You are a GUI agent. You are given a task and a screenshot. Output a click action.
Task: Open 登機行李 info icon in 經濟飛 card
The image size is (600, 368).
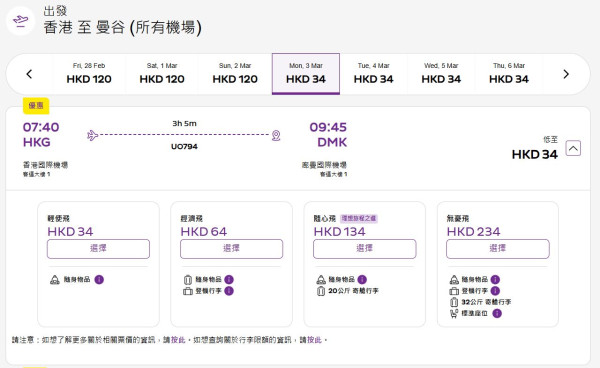(x=229, y=291)
